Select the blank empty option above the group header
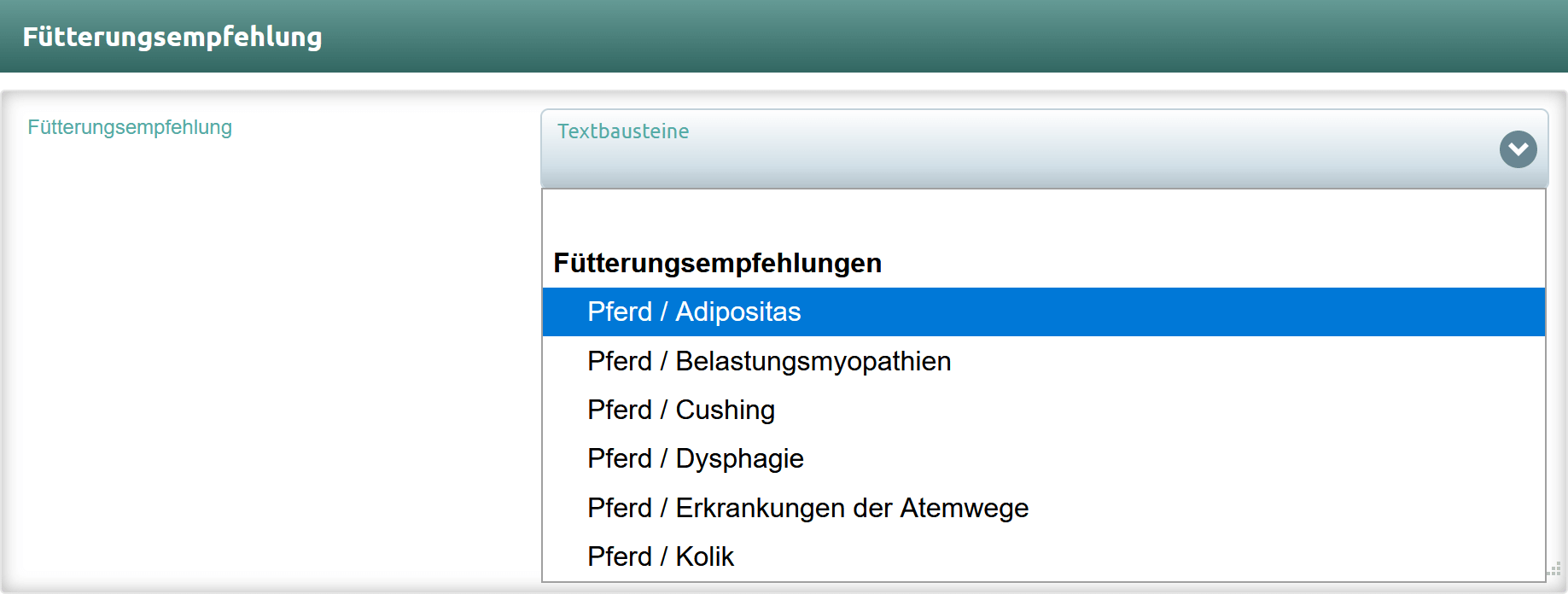Viewport: 1568px width, 594px height. [1043, 214]
